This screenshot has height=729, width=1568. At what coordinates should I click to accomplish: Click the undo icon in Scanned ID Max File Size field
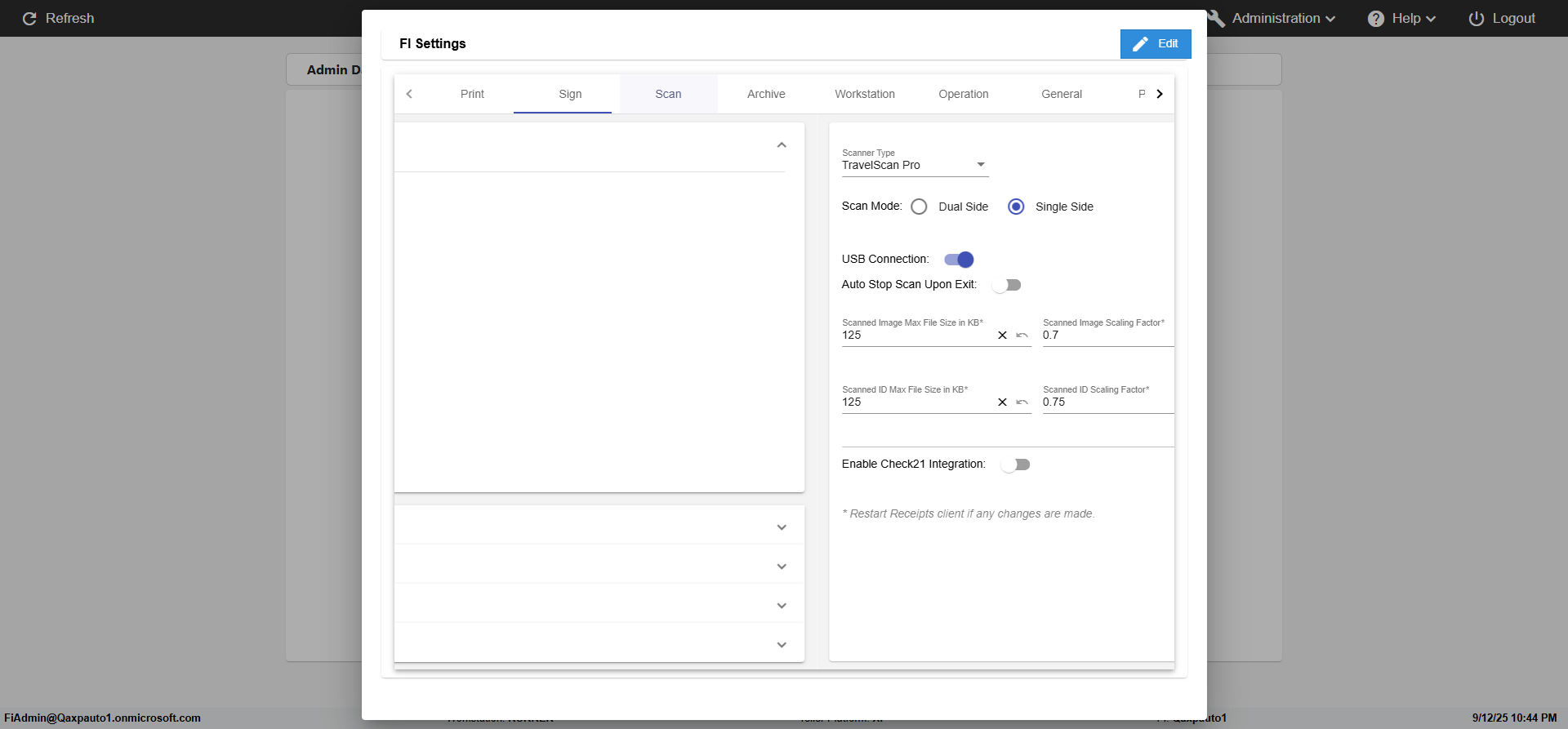click(1022, 402)
